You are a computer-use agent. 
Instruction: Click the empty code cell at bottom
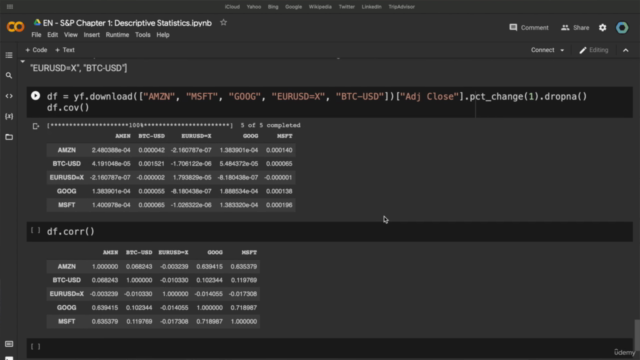pyautogui.click(x=329, y=348)
